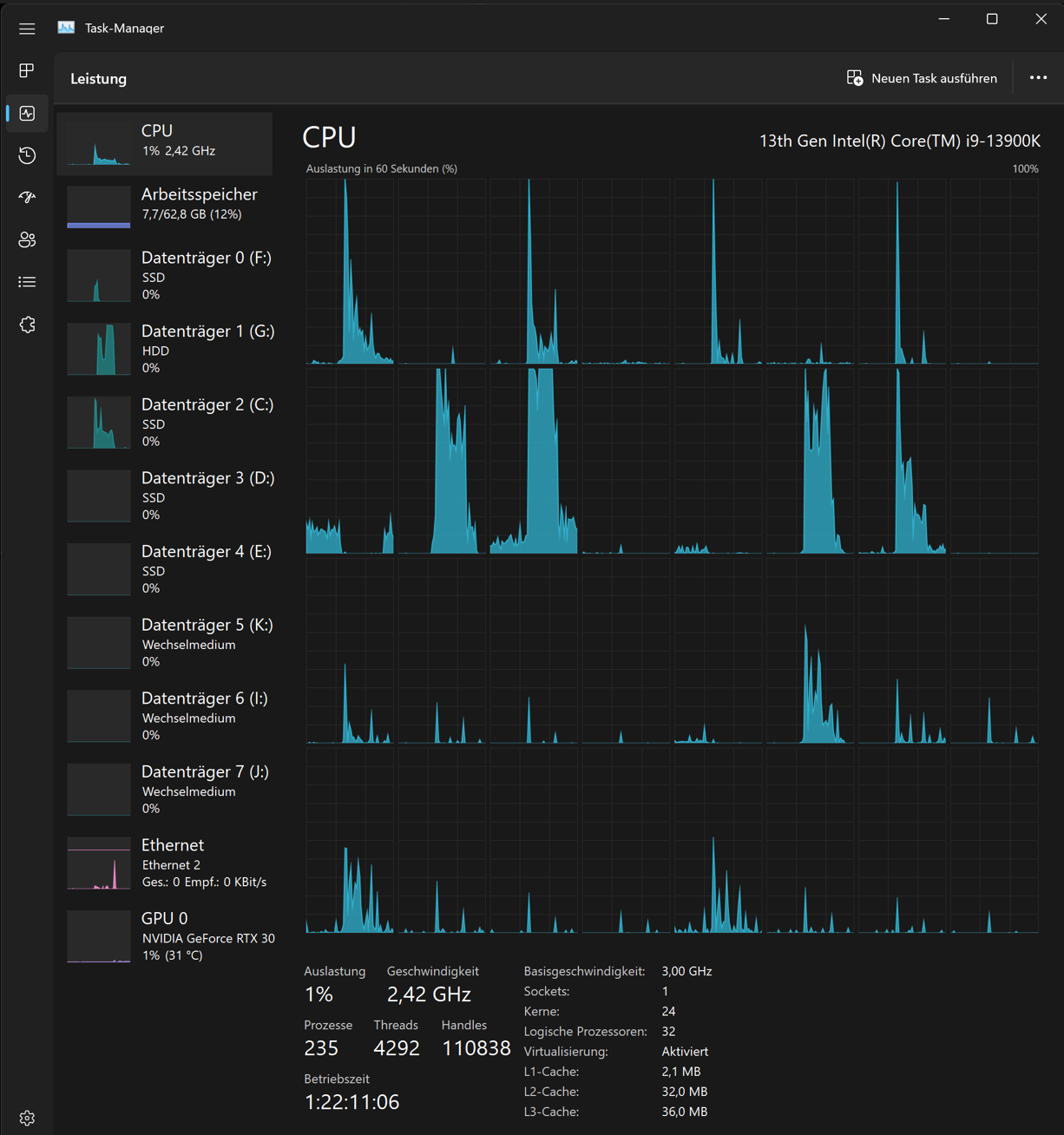1064x1135 pixels.
Task: Click the Threads value 4292
Action: pos(397,1048)
